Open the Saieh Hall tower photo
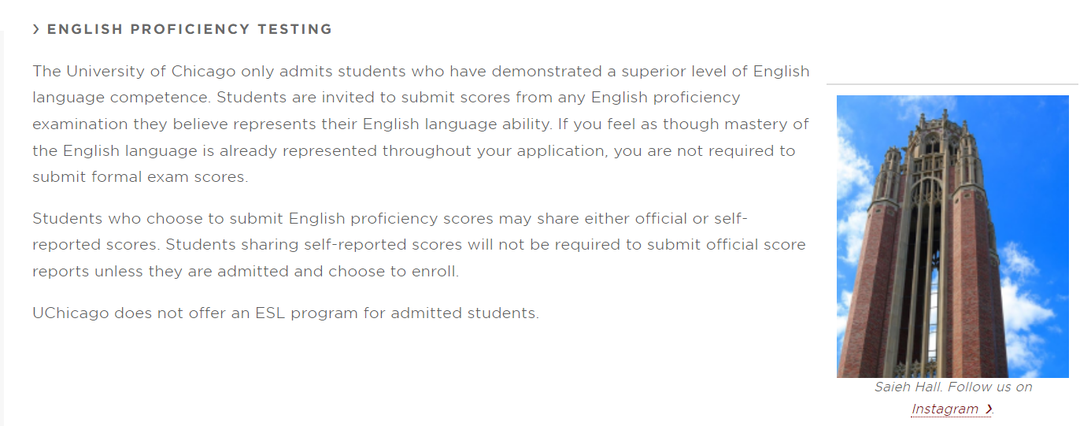Viewport: 1080px width, 426px height. click(953, 236)
